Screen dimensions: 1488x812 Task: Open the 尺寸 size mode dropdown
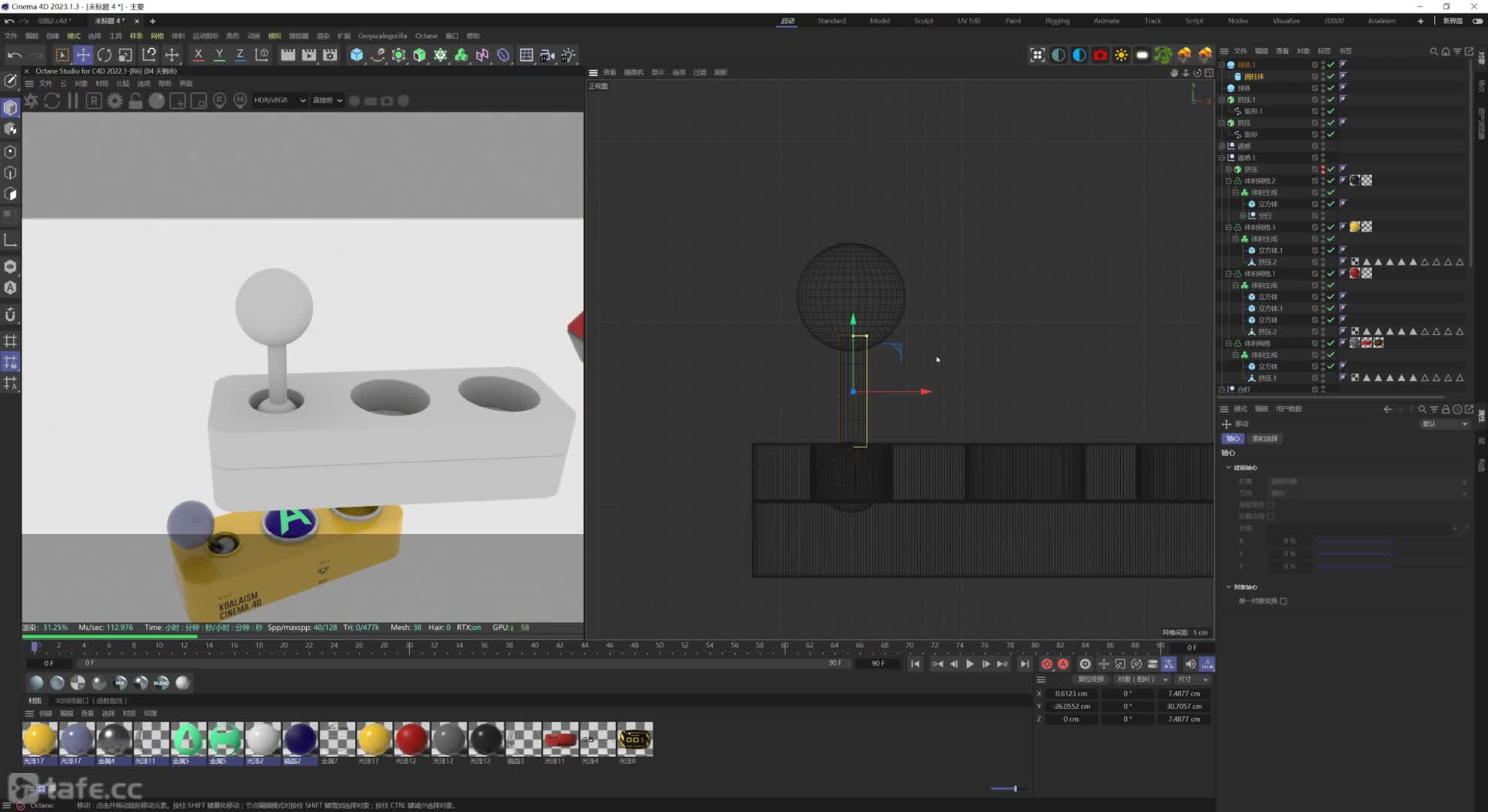(x=1192, y=679)
